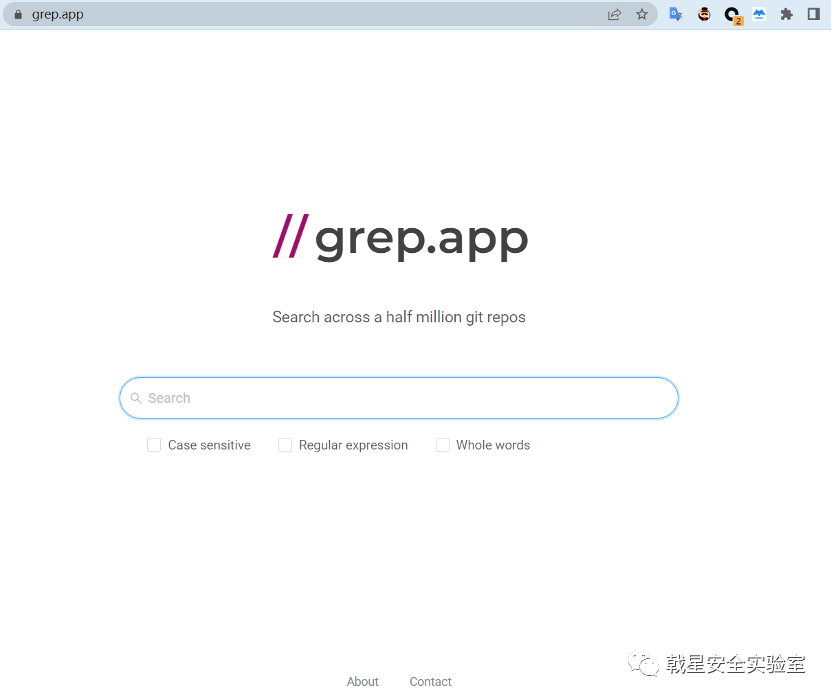Click the magnifier icon in the search box

coord(136,398)
